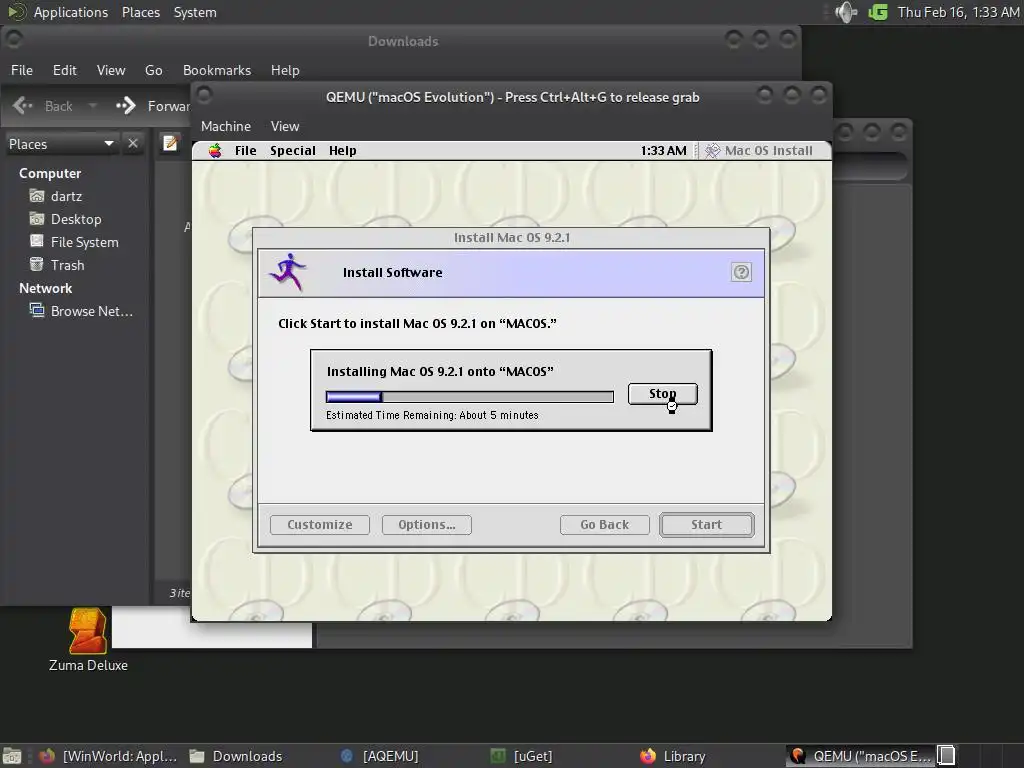Switch to uGet taskbar item
The height and width of the screenshot is (768, 1024).
click(x=521, y=756)
